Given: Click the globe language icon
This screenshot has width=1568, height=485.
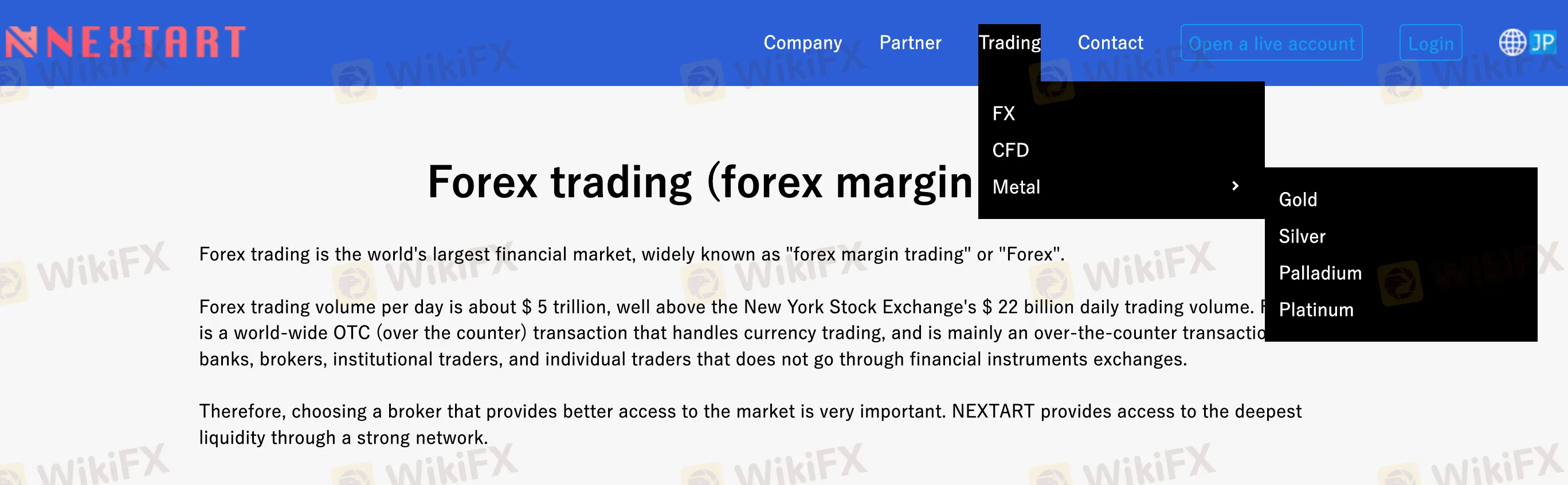Looking at the screenshot, I should 1511,42.
